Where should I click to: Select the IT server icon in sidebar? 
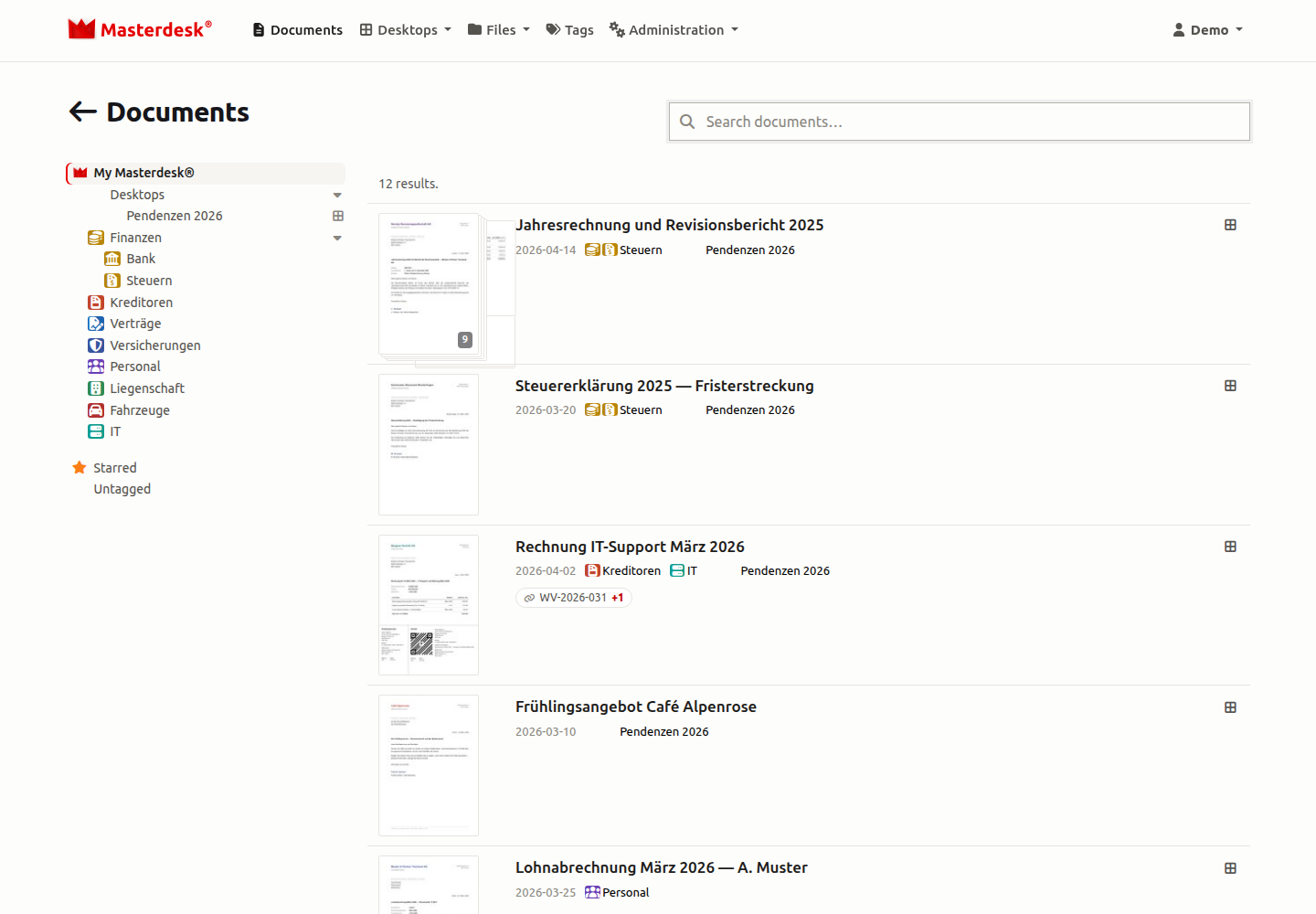pyautogui.click(x=96, y=431)
